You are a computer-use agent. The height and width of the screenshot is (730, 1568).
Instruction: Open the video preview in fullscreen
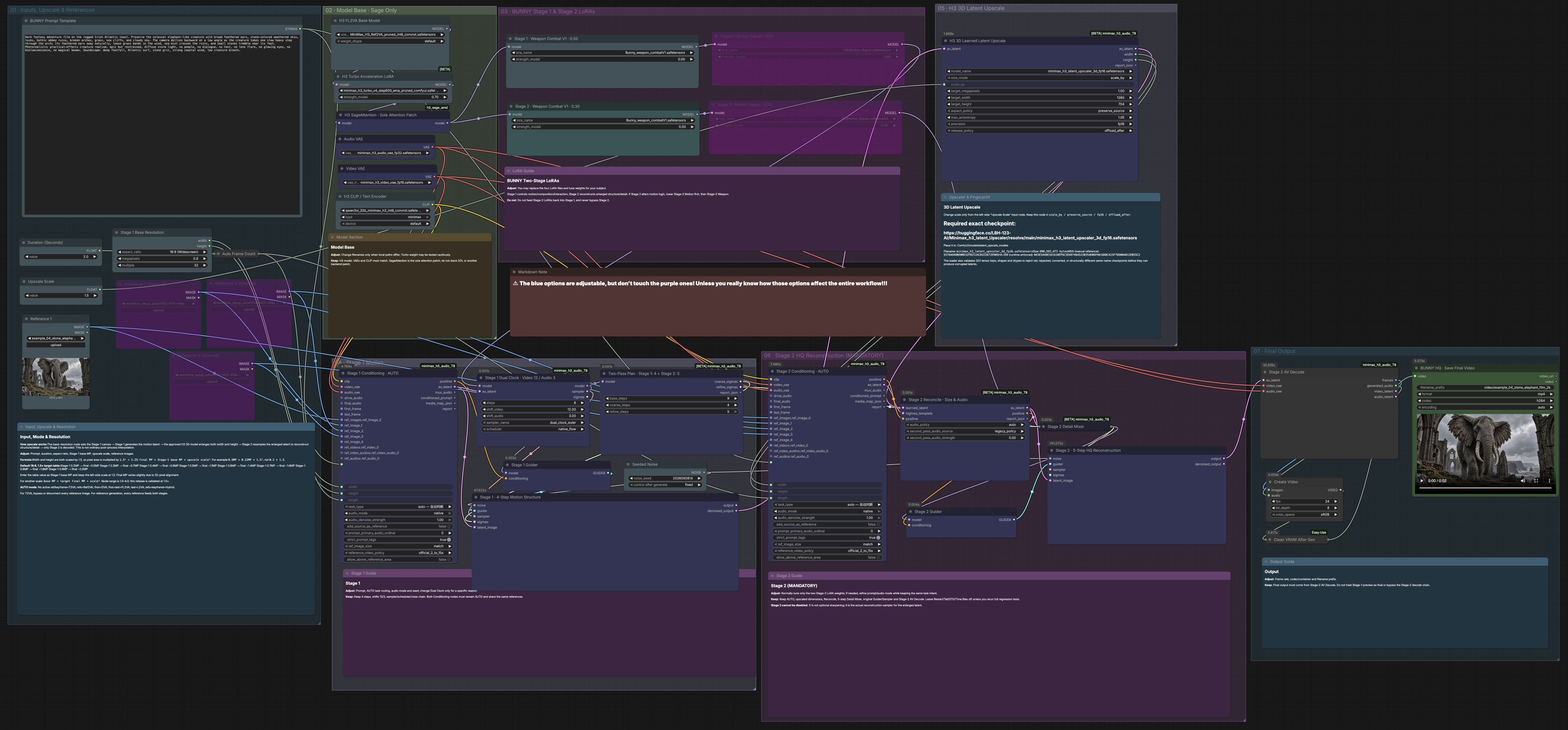pyautogui.click(x=1536, y=481)
